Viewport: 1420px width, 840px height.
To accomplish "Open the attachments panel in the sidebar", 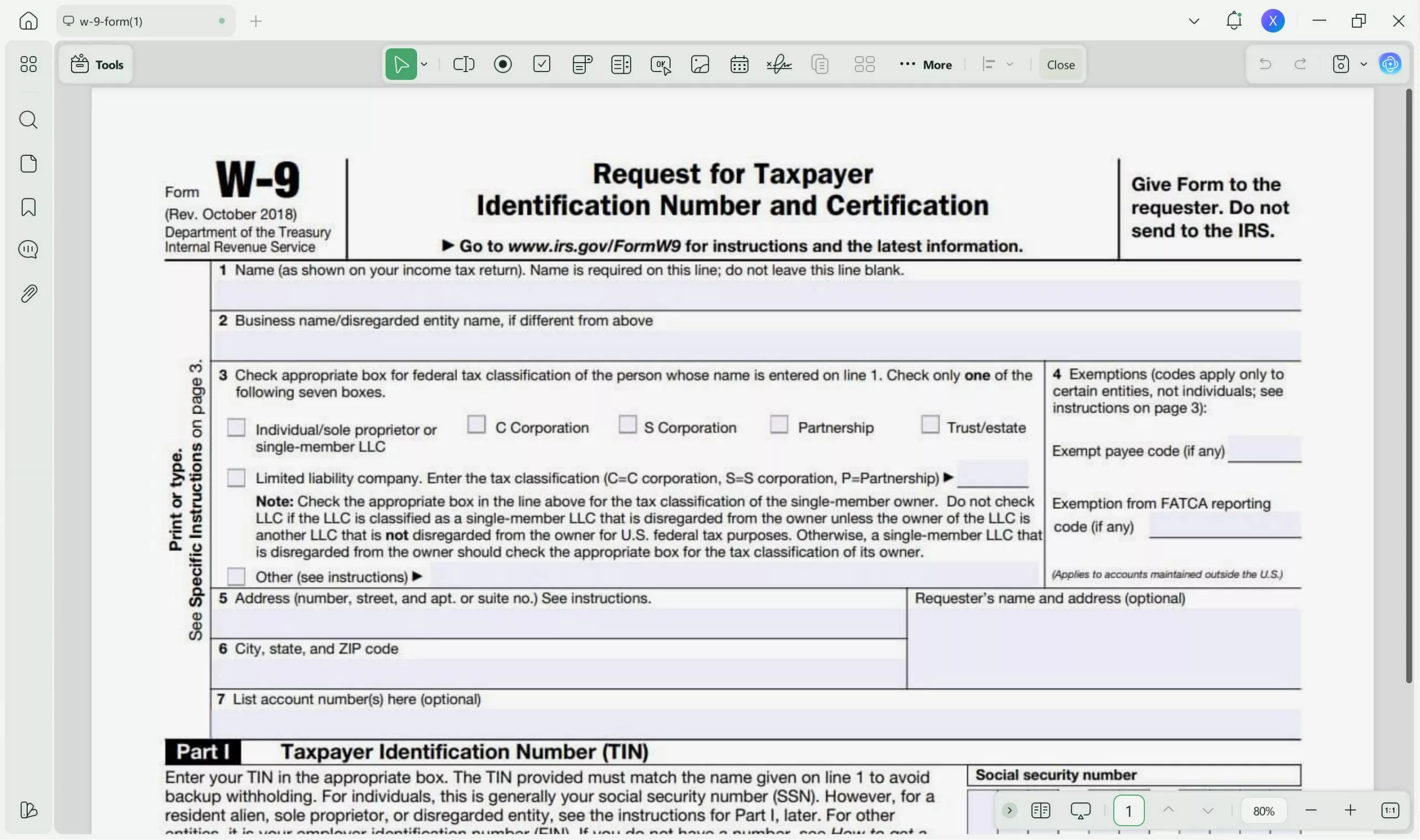I will (28, 293).
